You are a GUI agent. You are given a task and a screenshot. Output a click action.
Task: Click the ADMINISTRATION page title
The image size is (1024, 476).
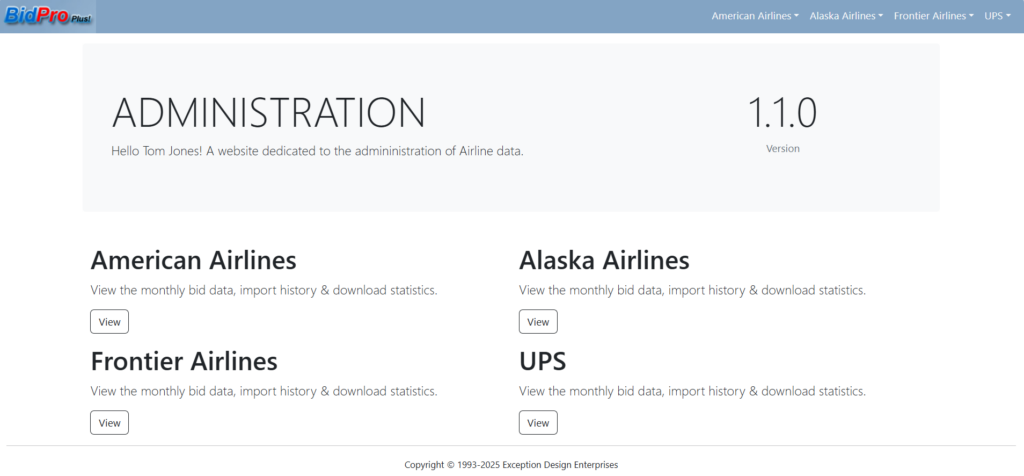(x=268, y=113)
